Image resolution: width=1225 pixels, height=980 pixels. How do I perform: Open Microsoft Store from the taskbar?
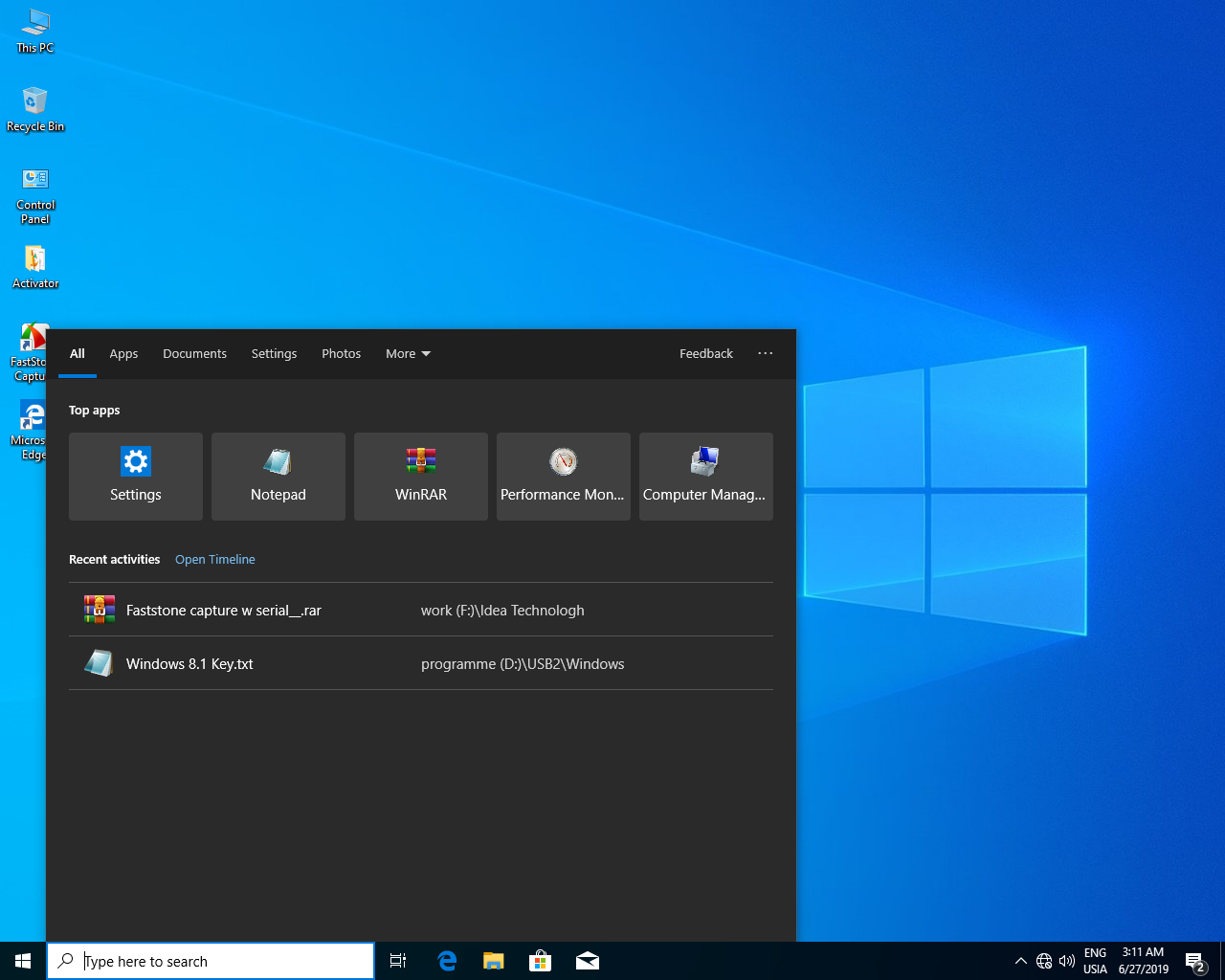(541, 961)
